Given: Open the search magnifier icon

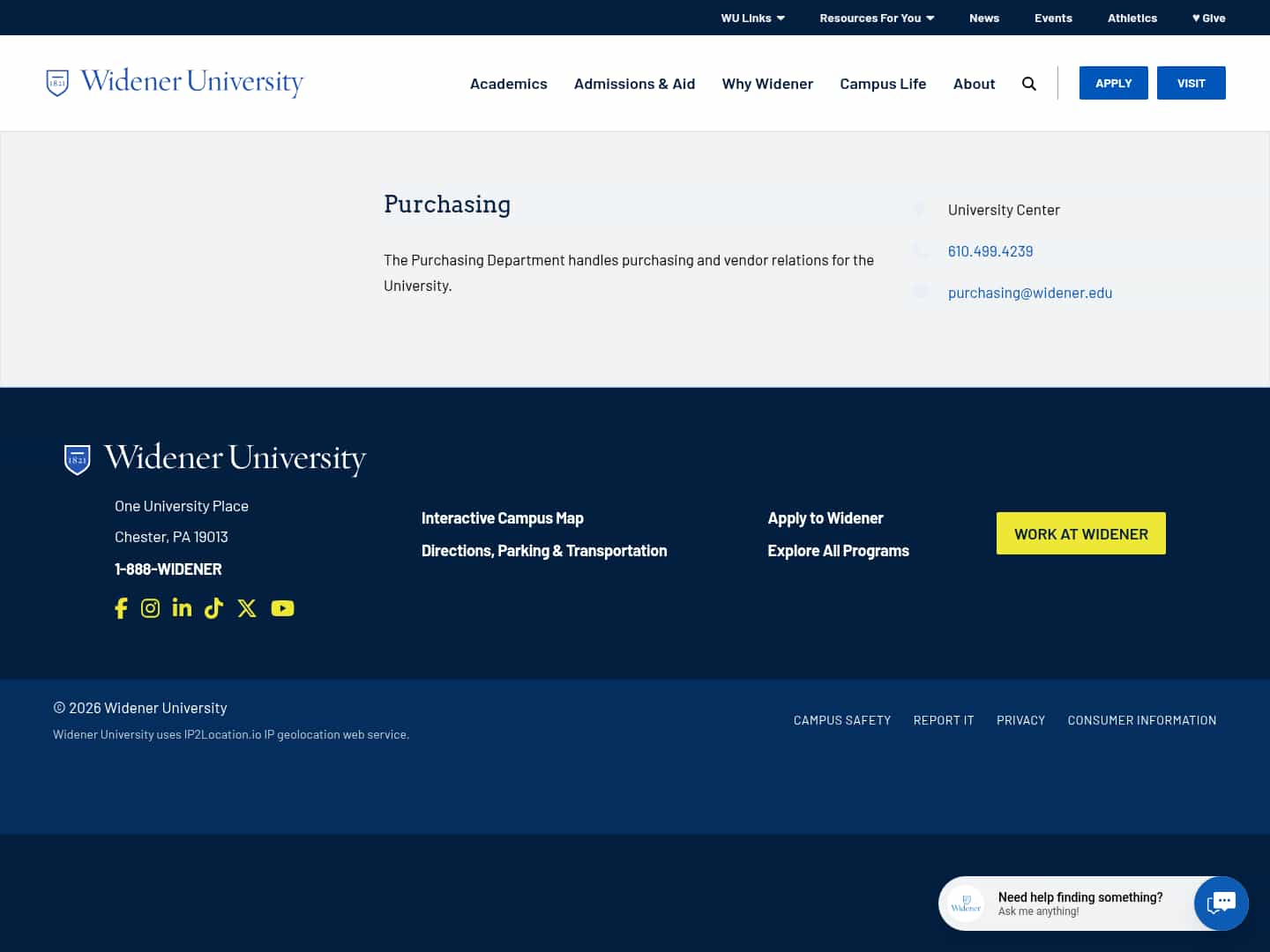Looking at the screenshot, I should click(1029, 84).
